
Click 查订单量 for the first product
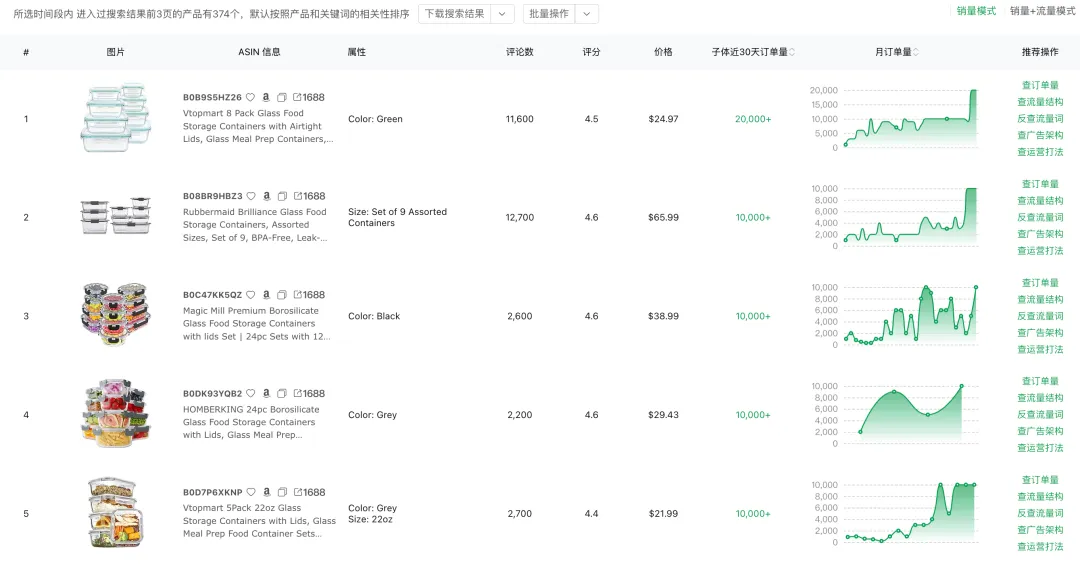(1040, 85)
